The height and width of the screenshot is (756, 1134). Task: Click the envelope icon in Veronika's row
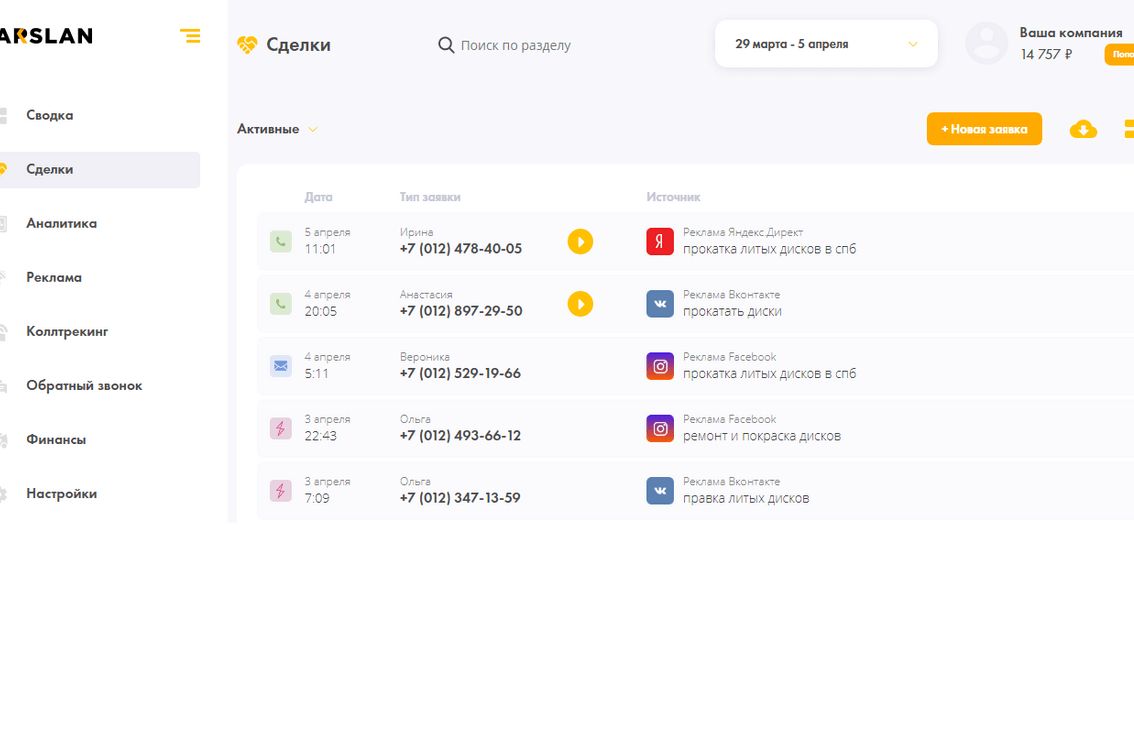click(281, 366)
